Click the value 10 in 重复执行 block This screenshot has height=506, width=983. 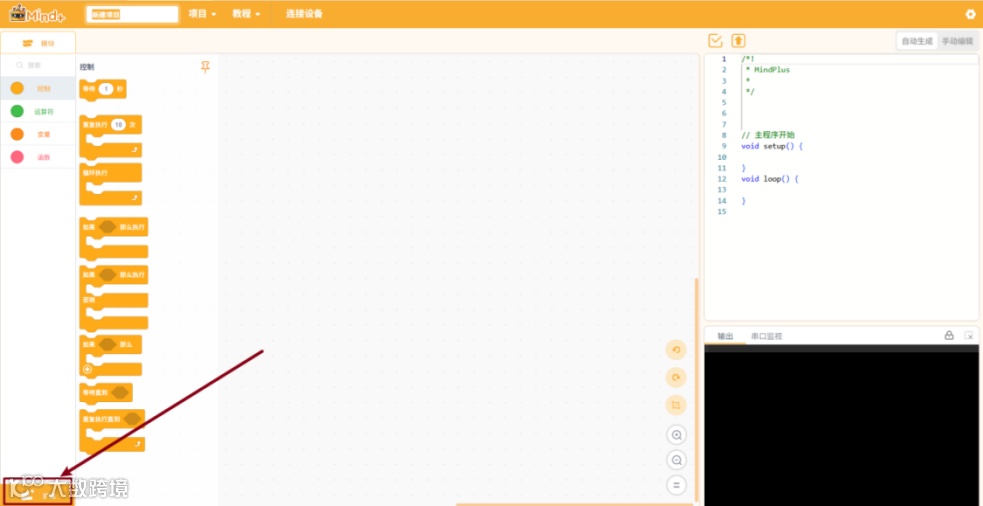click(x=118, y=125)
